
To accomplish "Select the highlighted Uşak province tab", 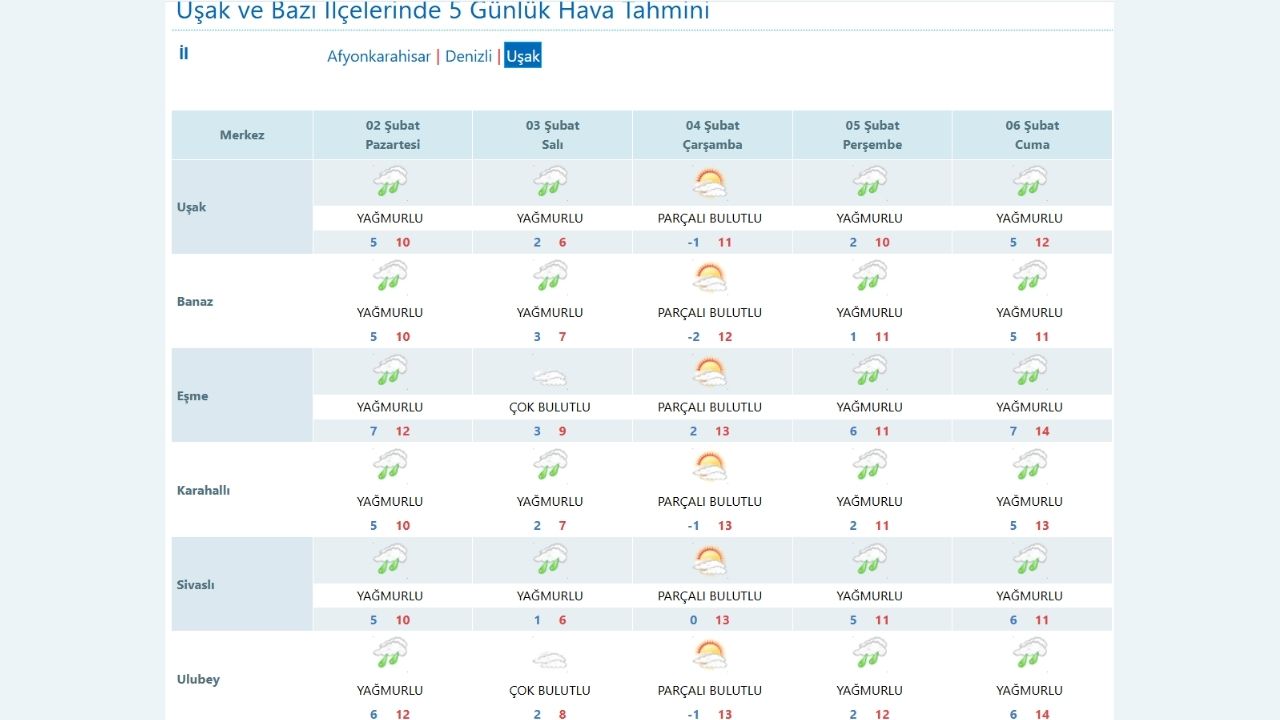I will point(523,57).
